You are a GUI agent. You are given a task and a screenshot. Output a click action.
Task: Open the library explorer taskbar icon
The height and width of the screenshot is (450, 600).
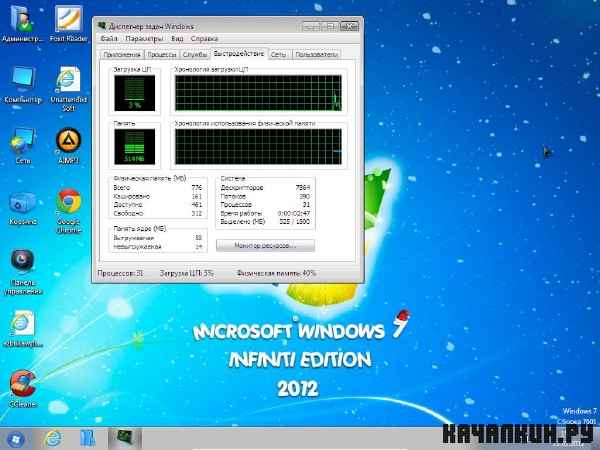coord(87,439)
